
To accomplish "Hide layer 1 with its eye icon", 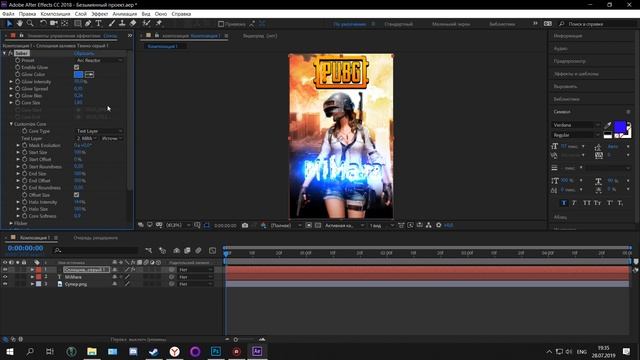I will [x=5, y=270].
